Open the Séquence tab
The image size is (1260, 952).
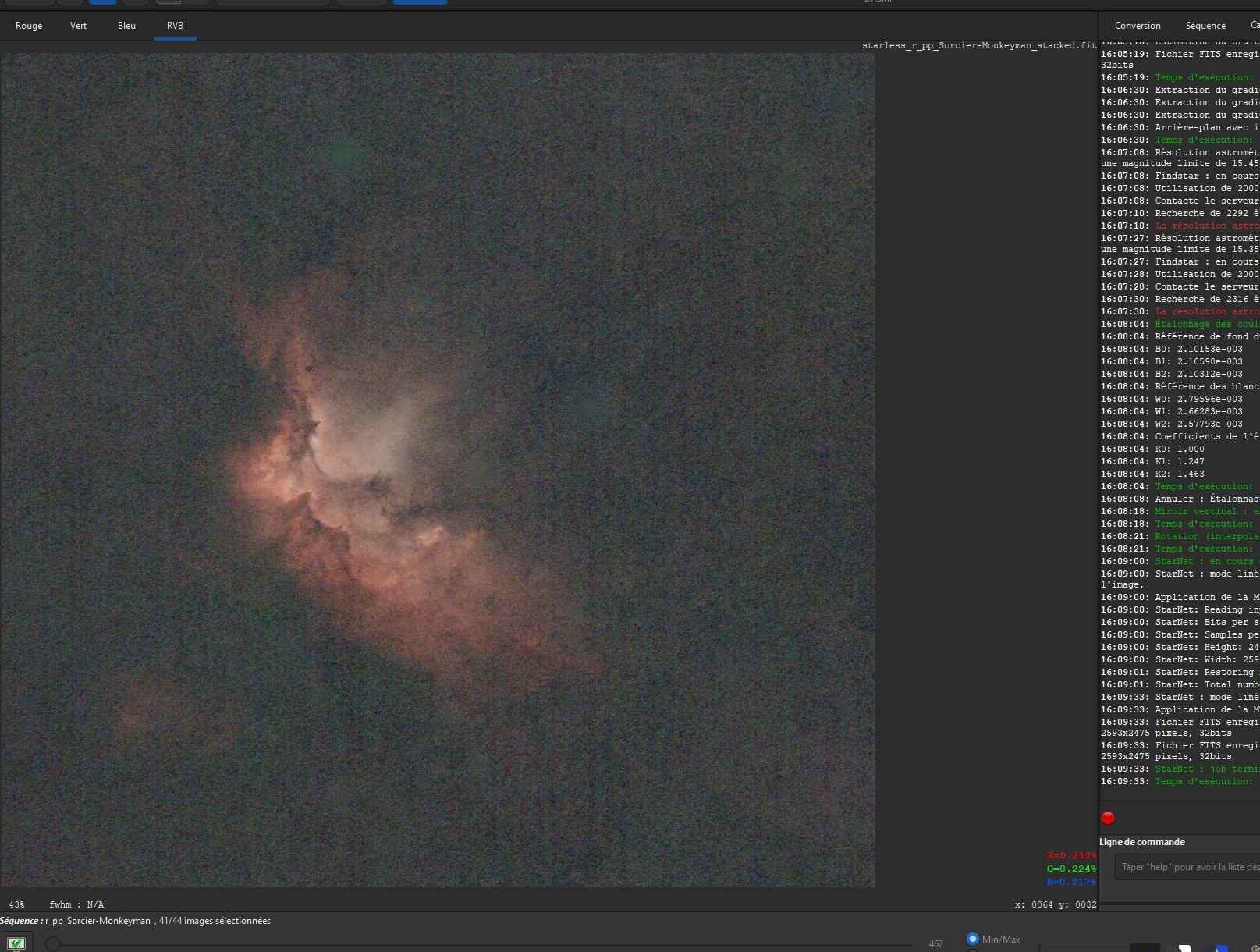pos(1205,26)
